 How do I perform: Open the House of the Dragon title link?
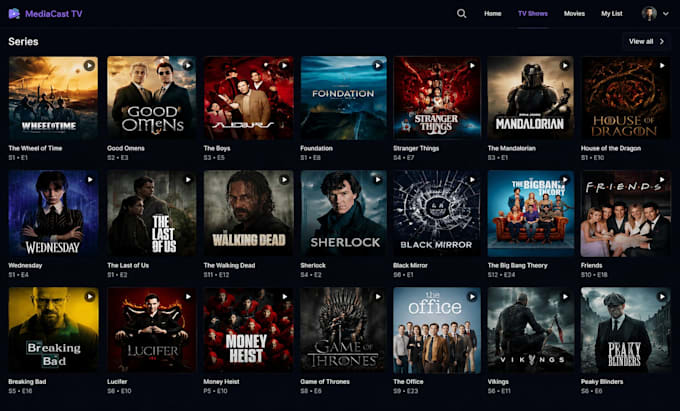pyautogui.click(x=611, y=148)
